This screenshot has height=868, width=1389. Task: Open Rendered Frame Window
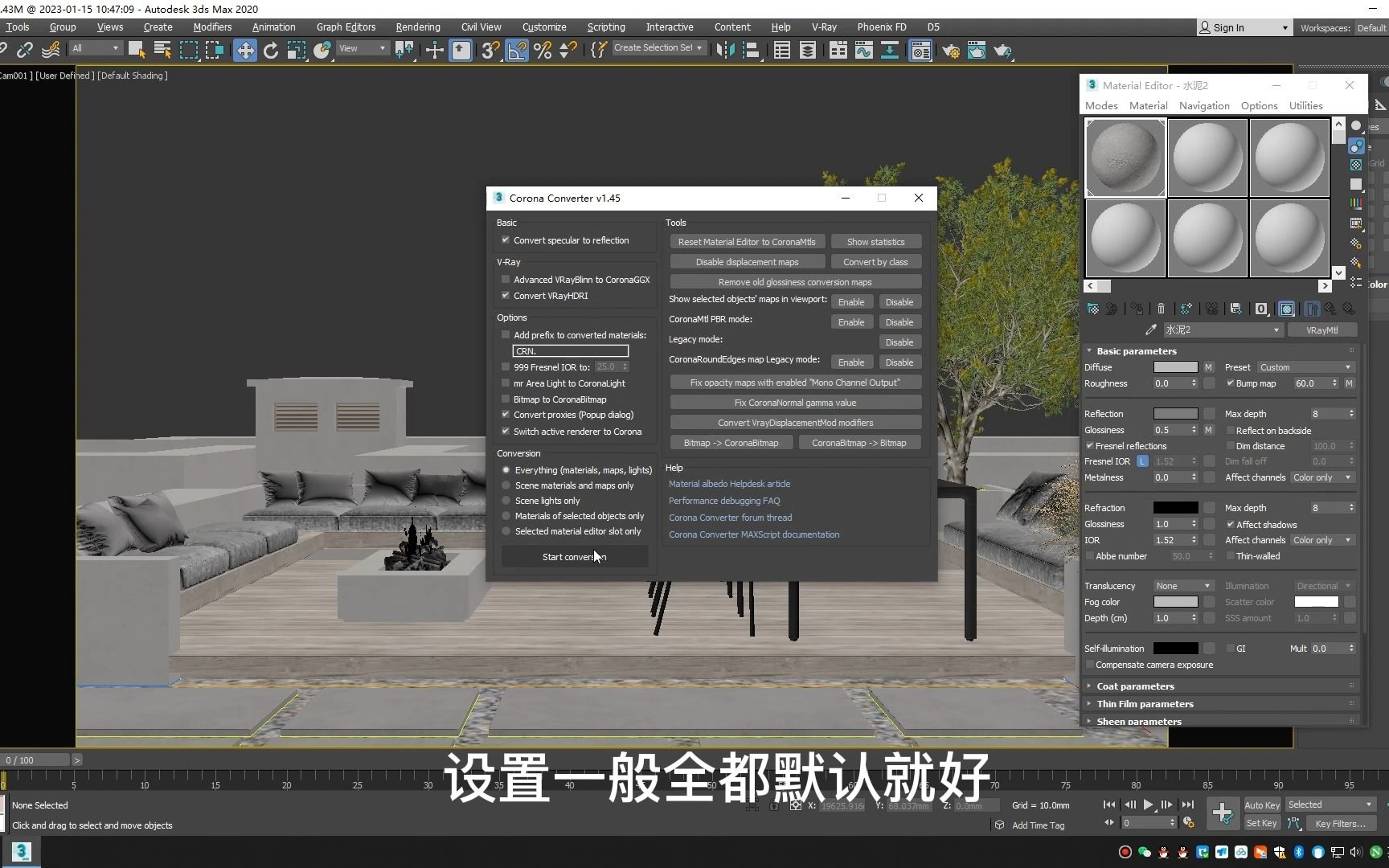tap(977, 51)
